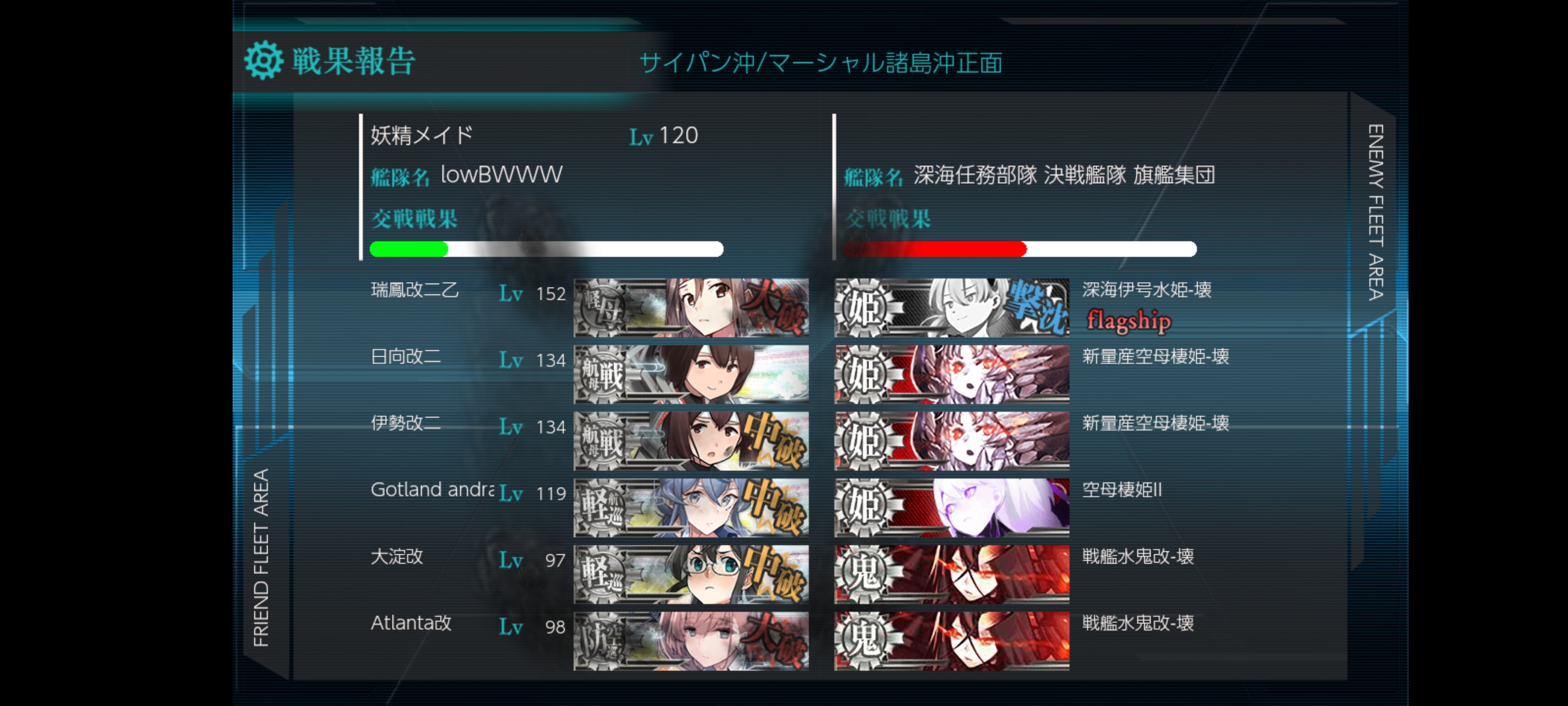Select Gotland andra ship banner
The height and width of the screenshot is (706, 1568).
pos(691,508)
